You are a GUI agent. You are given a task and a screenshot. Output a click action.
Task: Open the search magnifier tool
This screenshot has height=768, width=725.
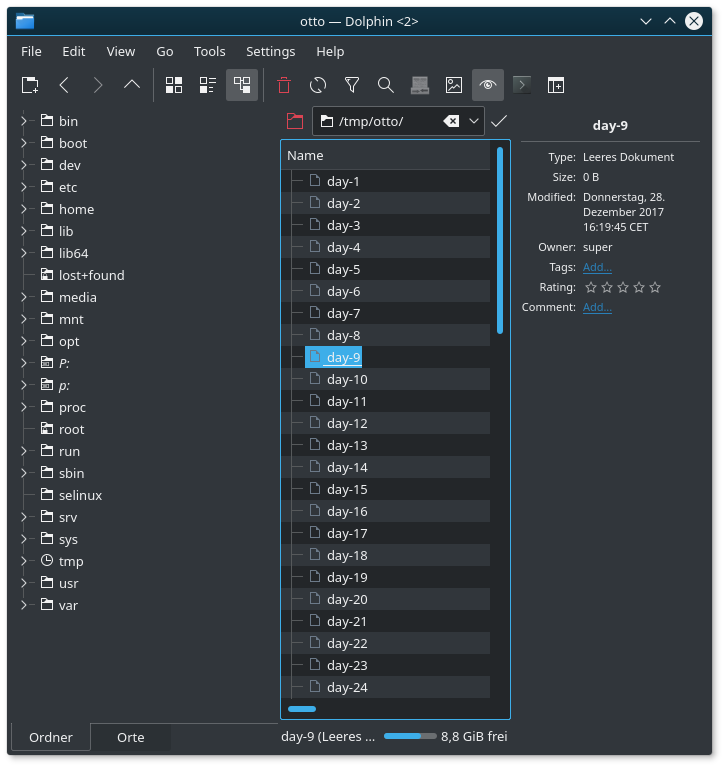(386, 85)
